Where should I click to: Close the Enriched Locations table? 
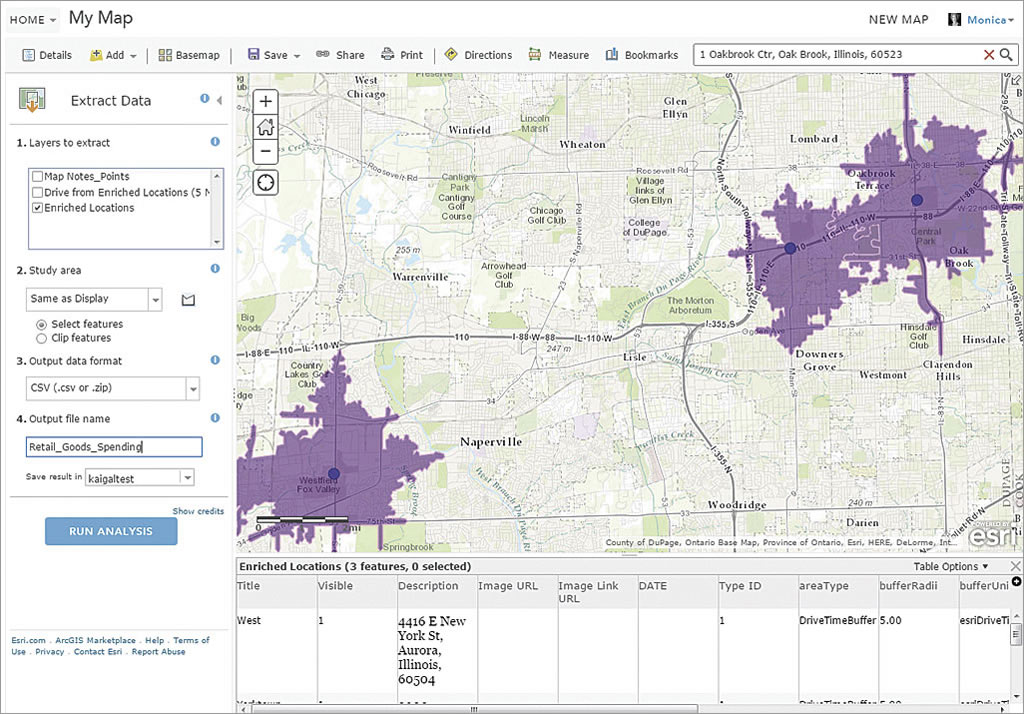(1015, 566)
